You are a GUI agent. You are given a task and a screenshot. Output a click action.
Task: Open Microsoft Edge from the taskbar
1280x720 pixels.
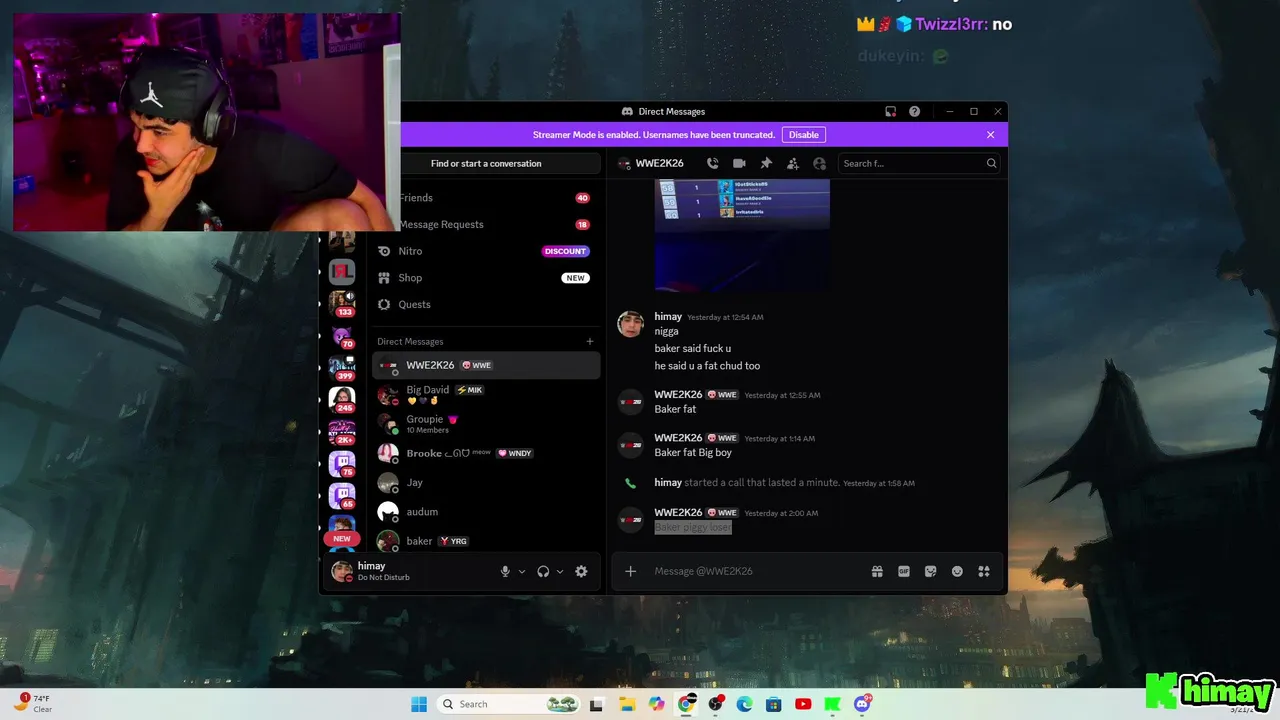(744, 704)
